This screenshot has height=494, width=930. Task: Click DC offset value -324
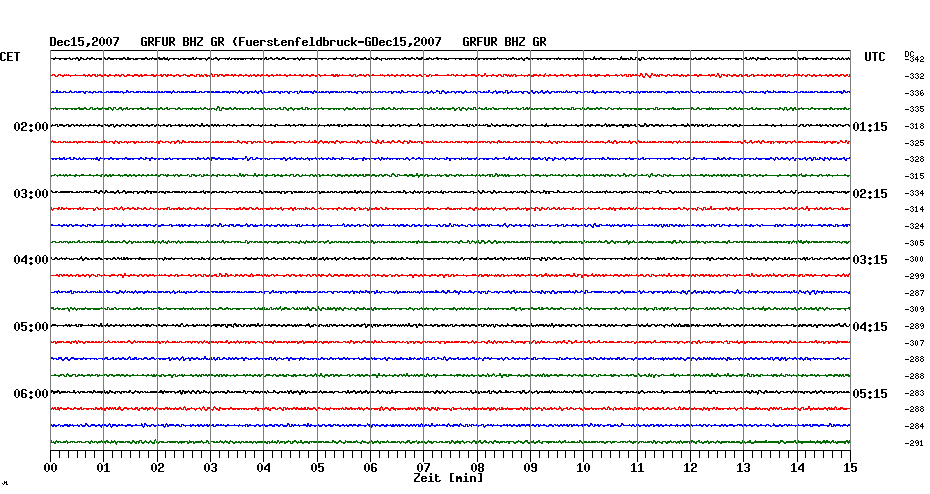pos(914,227)
